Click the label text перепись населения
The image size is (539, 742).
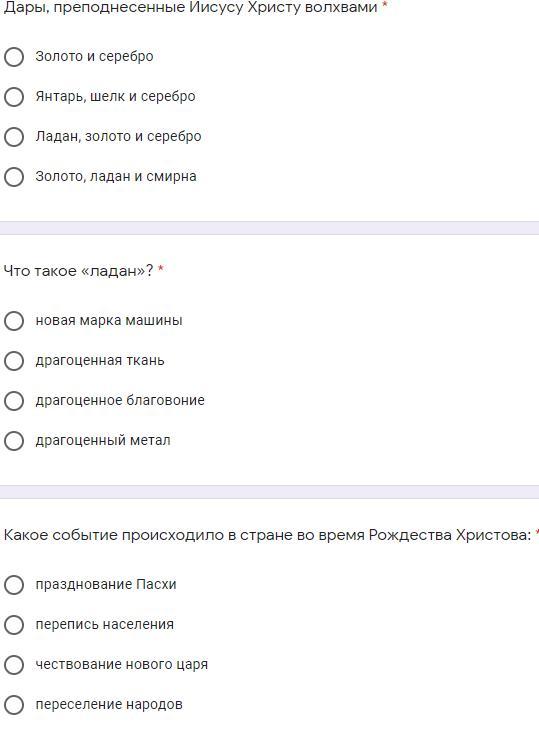pos(105,624)
